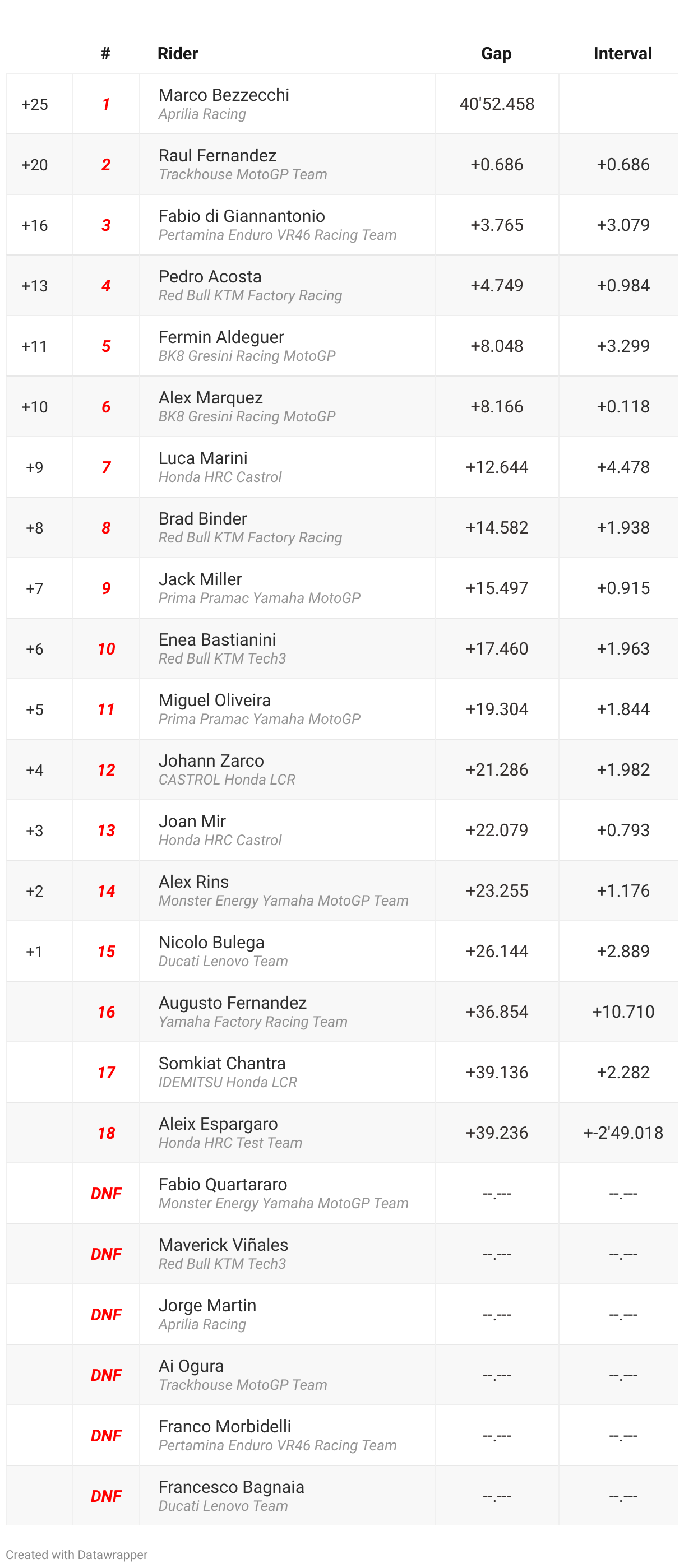The height and width of the screenshot is (1568, 684).
Task: Click the # position column header
Action: click(x=105, y=54)
